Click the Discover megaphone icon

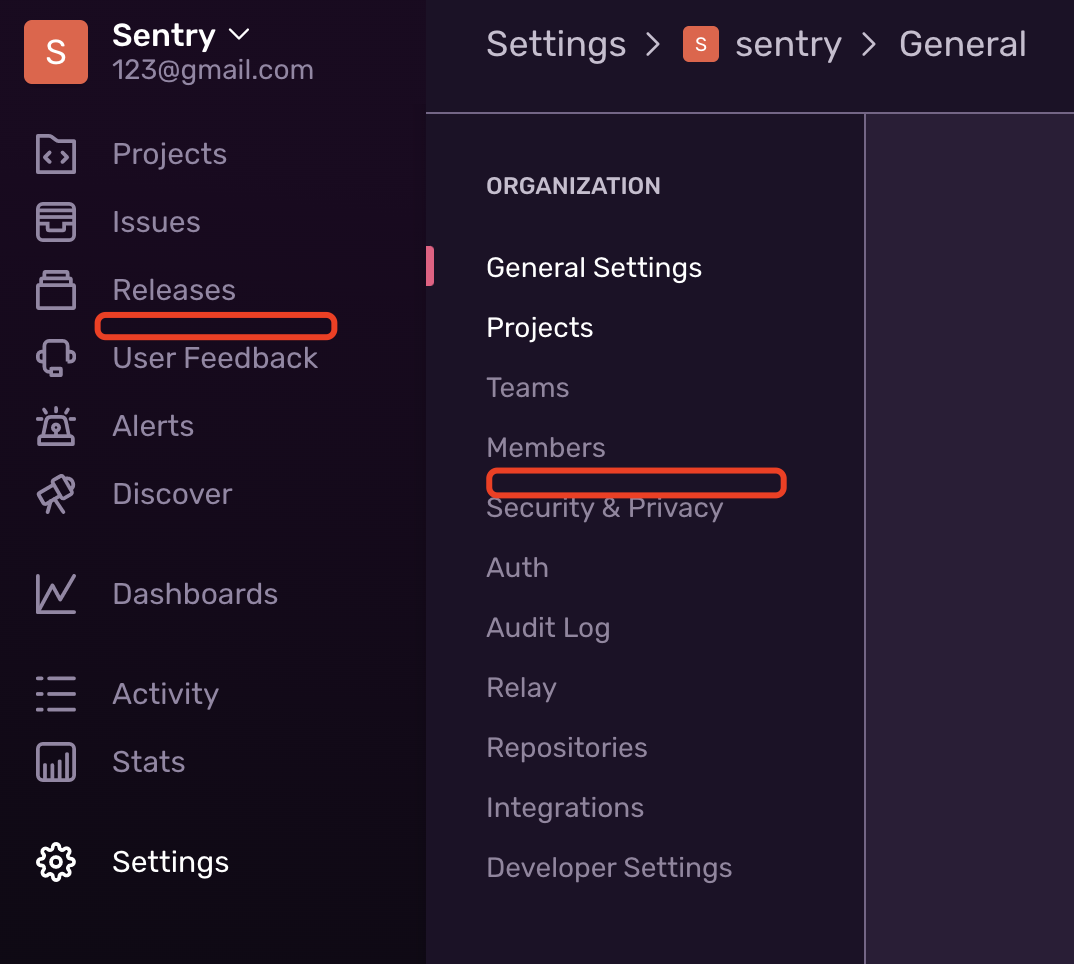[56, 493]
